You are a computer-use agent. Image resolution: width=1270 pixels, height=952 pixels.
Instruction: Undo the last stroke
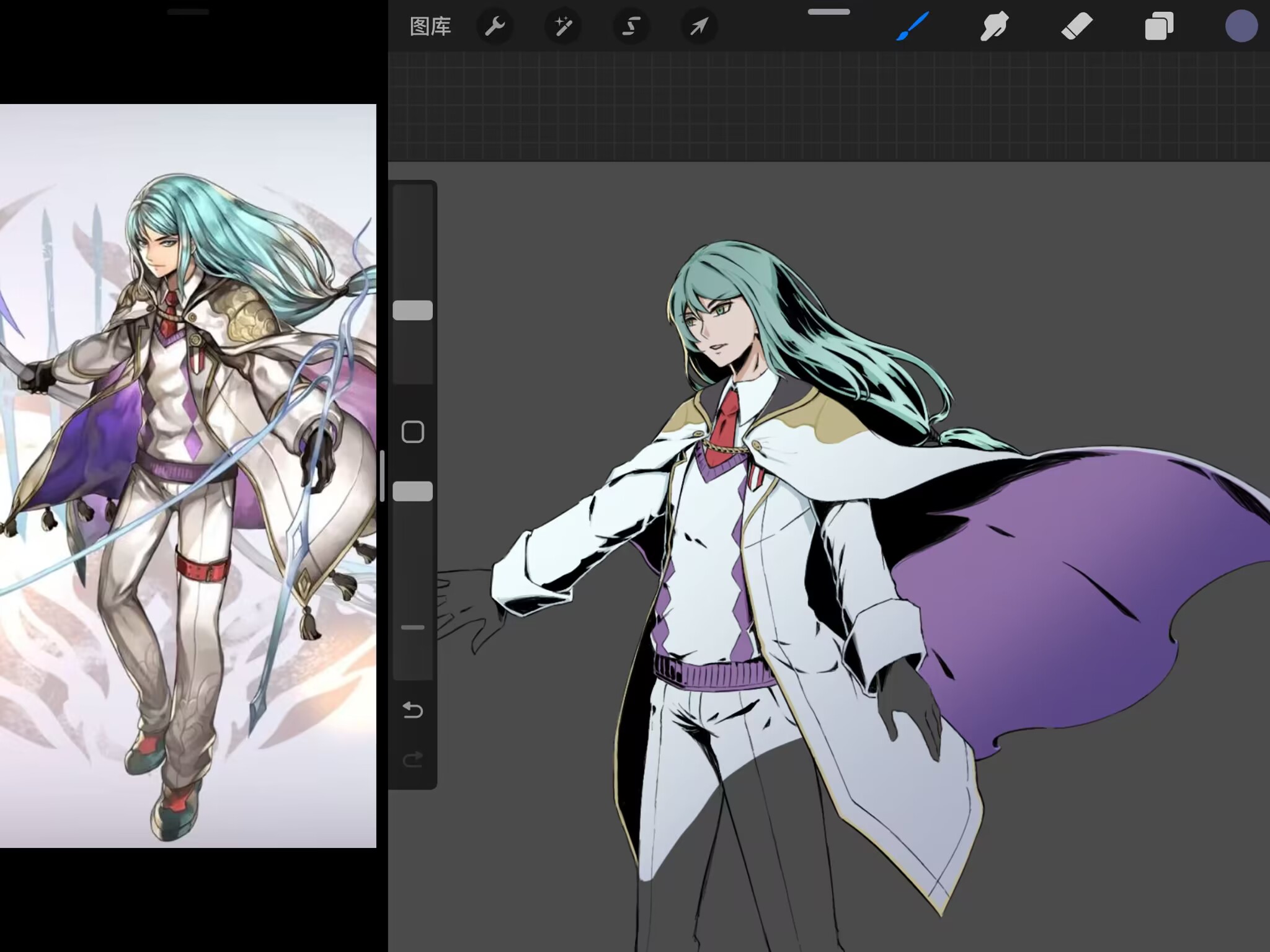point(412,710)
